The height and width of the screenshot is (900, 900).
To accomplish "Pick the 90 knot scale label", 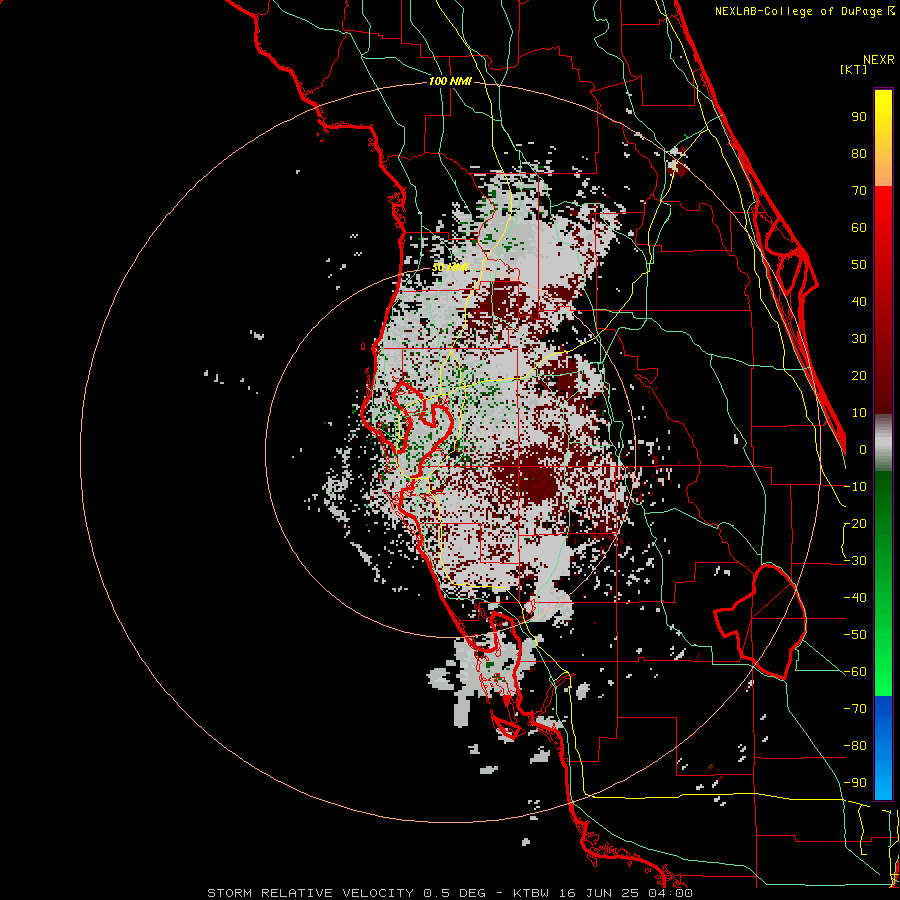I will (859, 117).
